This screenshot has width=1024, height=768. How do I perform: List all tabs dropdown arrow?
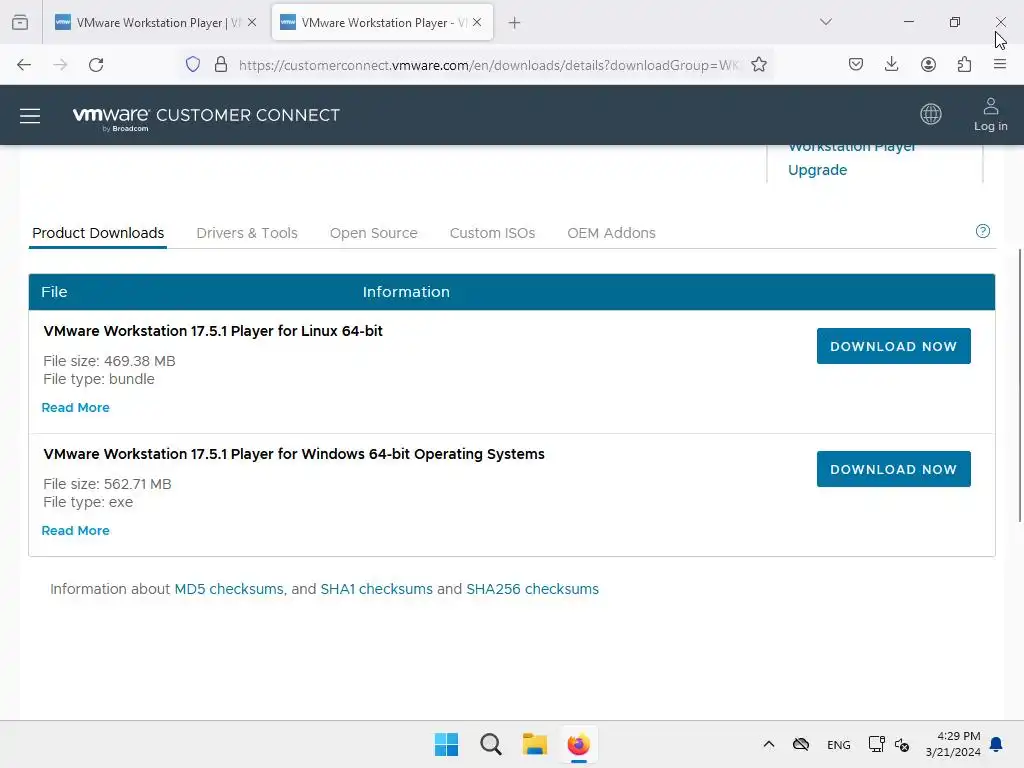[x=825, y=22]
